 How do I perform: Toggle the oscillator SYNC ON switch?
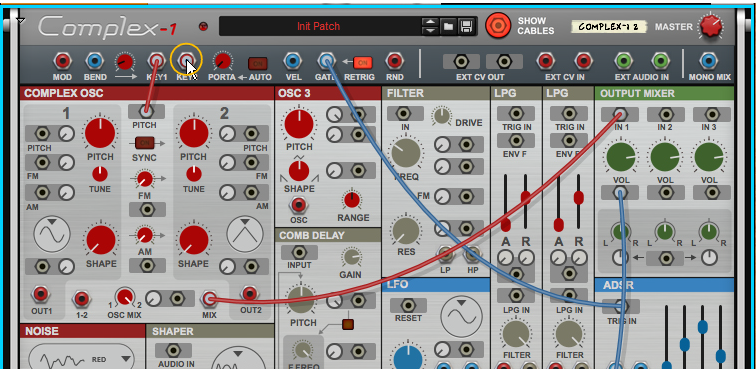(144, 143)
